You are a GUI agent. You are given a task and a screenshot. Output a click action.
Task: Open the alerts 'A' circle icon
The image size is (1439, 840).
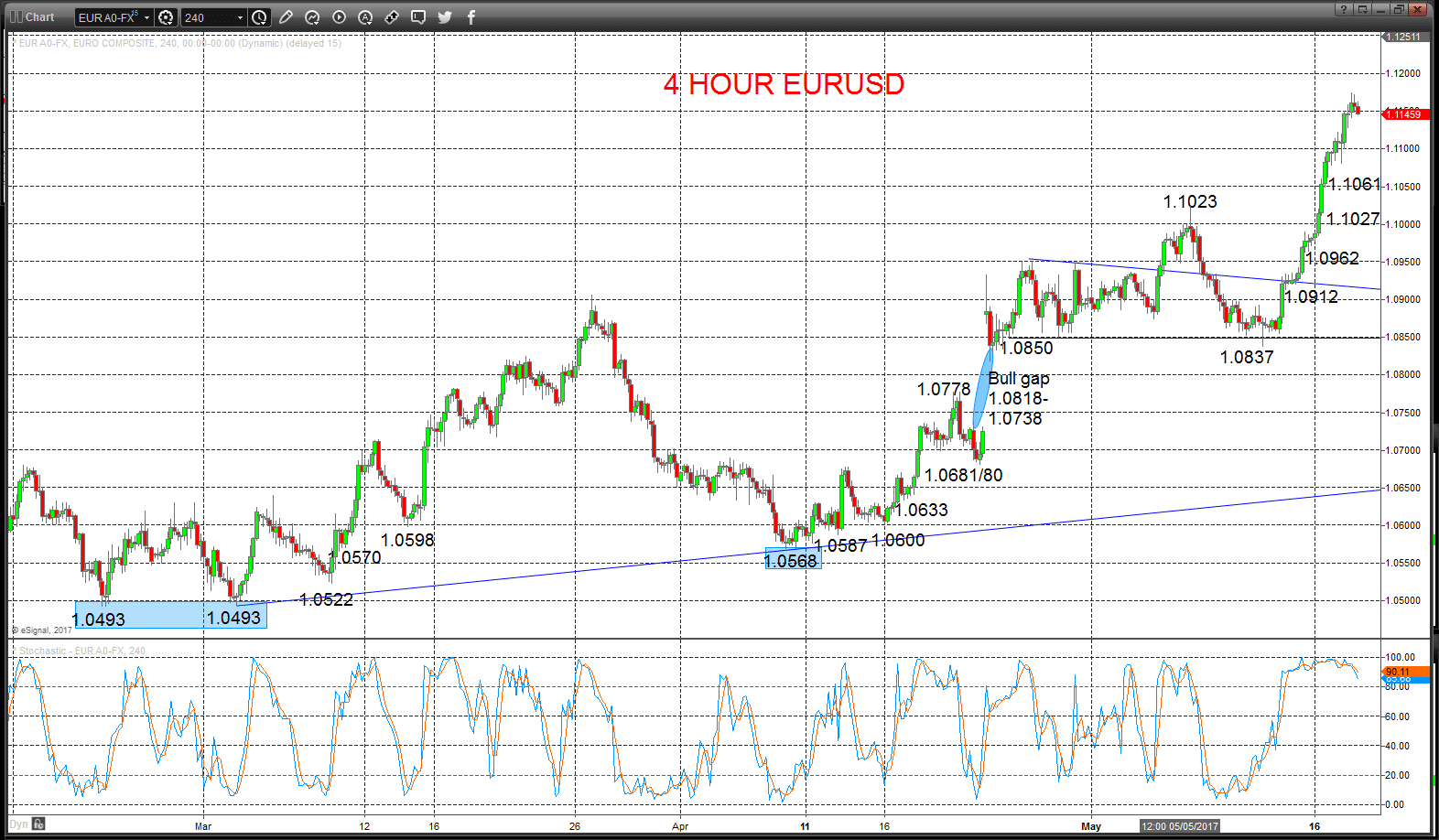click(x=365, y=17)
